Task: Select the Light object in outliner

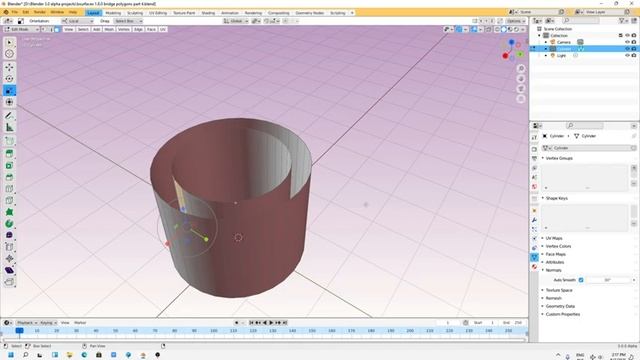Action: (562, 56)
